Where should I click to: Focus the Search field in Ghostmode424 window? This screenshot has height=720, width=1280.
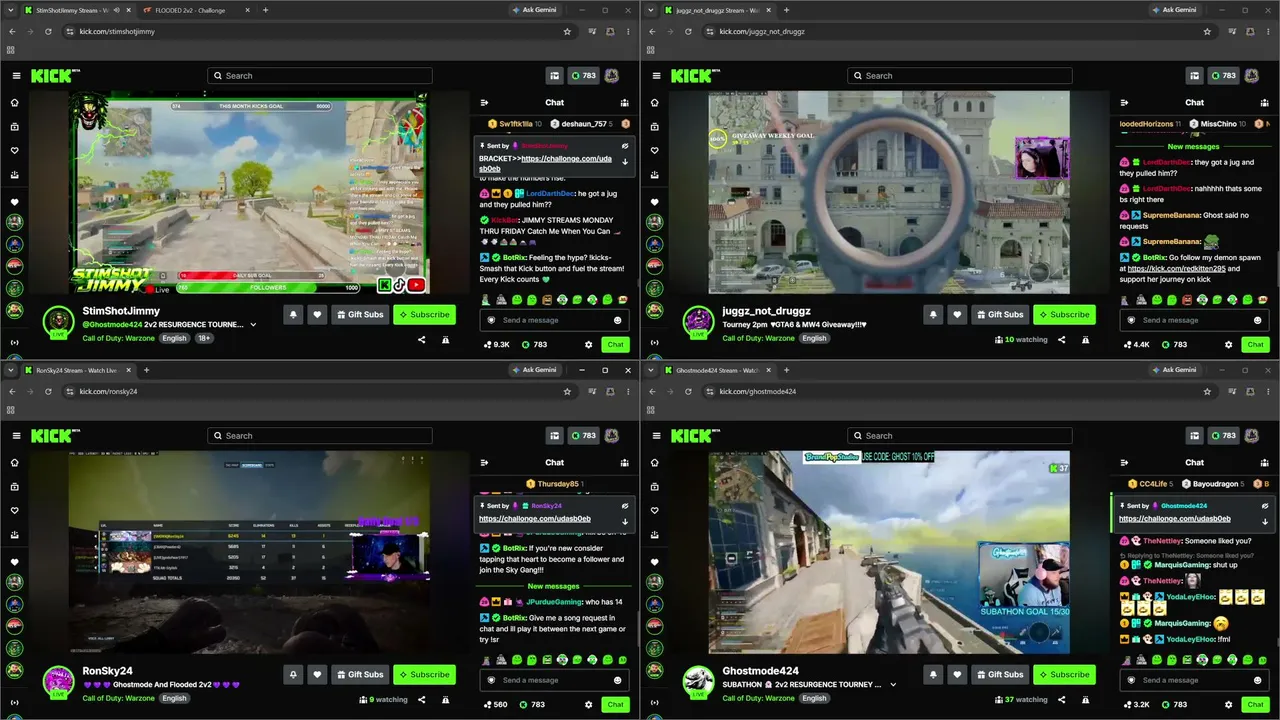pos(959,436)
